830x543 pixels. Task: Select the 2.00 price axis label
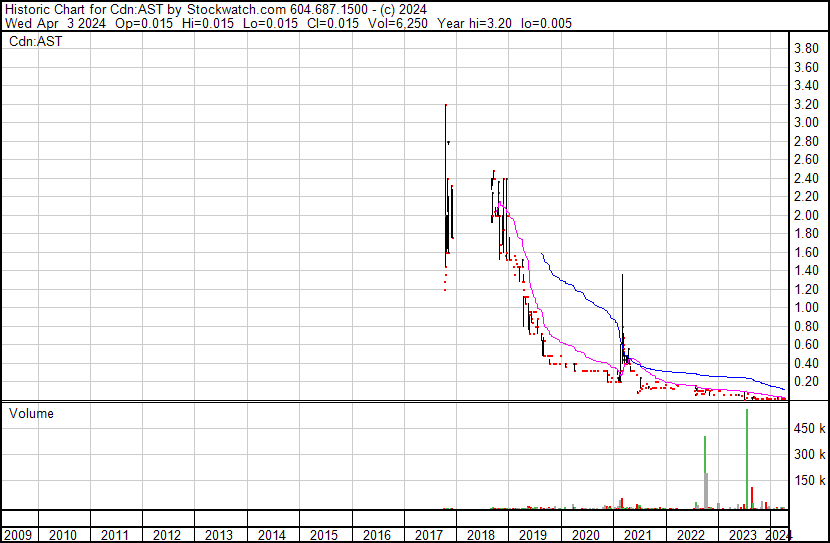pos(806,216)
